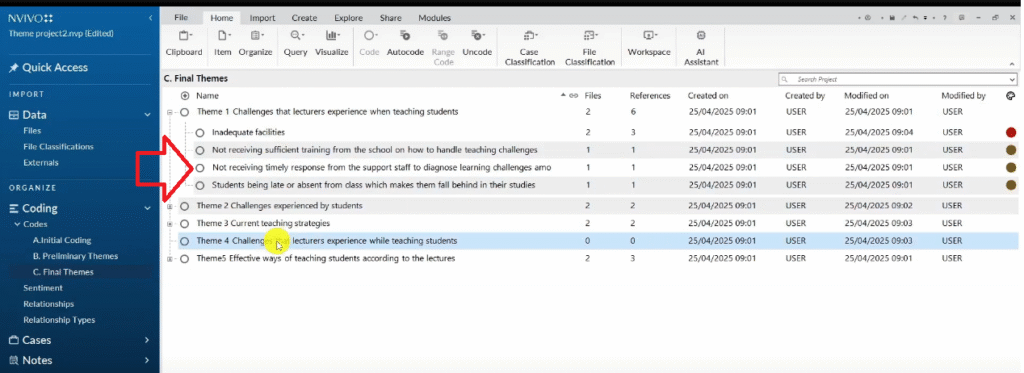Select circle for Not receiving timely response
Image resolution: width=1024 pixels, height=373 pixels.
(200, 168)
